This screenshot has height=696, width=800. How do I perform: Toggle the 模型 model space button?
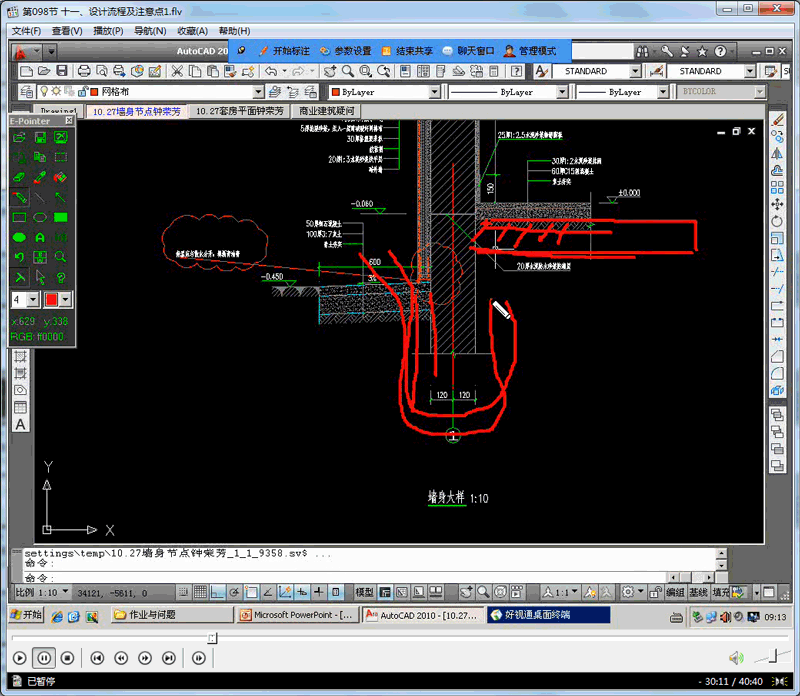365,592
